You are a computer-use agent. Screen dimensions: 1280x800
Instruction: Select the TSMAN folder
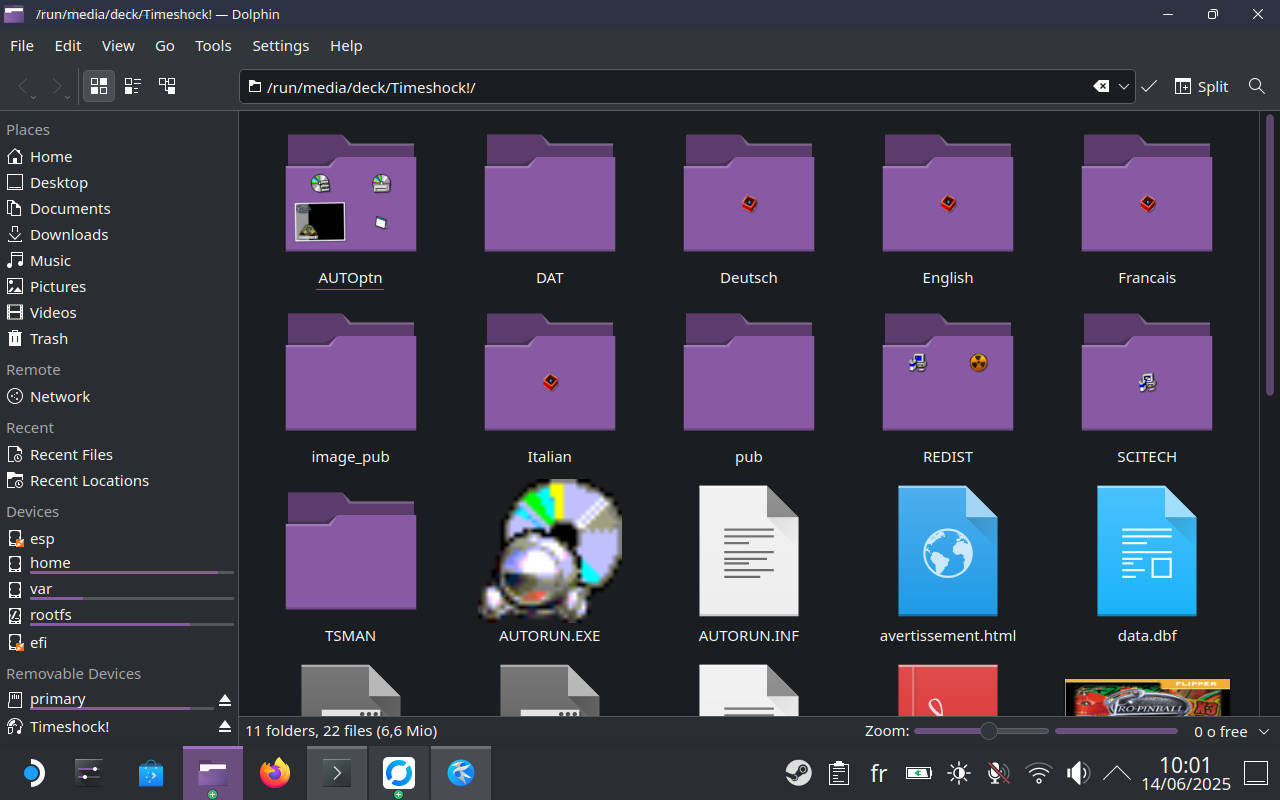pyautogui.click(x=350, y=566)
